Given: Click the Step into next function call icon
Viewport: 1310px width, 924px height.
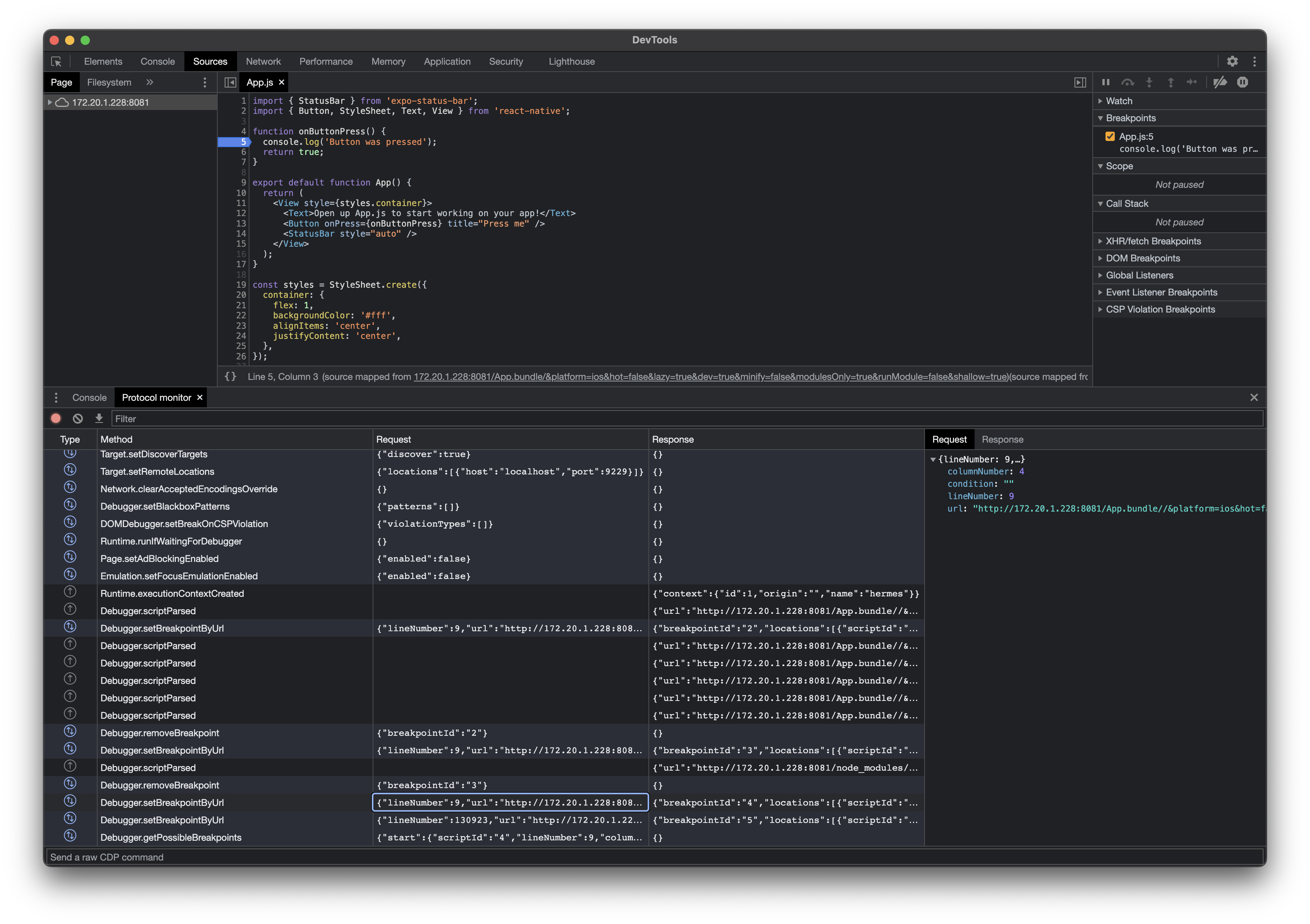Looking at the screenshot, I should coord(1149,82).
